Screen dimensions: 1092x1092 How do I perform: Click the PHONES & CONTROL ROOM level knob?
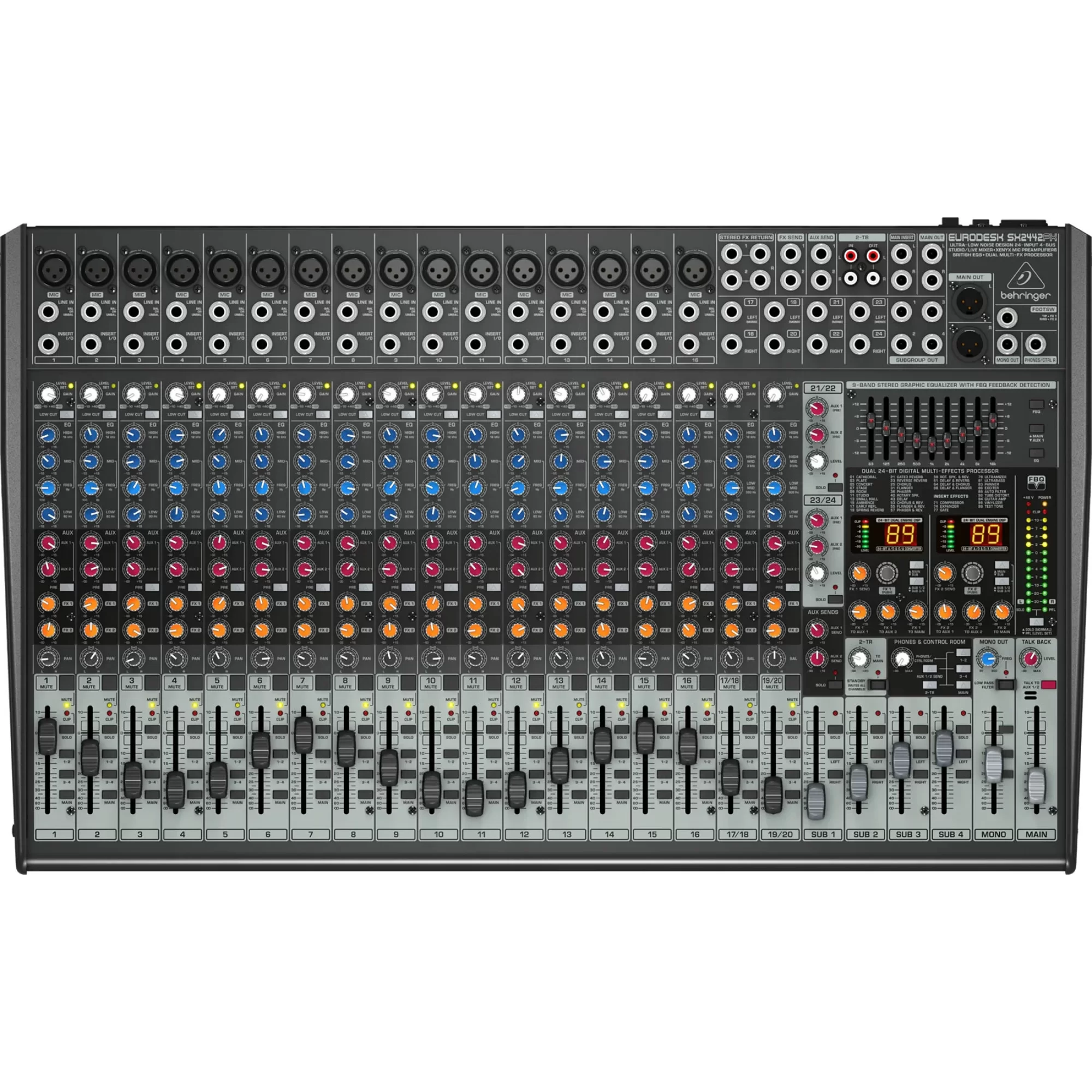click(903, 659)
